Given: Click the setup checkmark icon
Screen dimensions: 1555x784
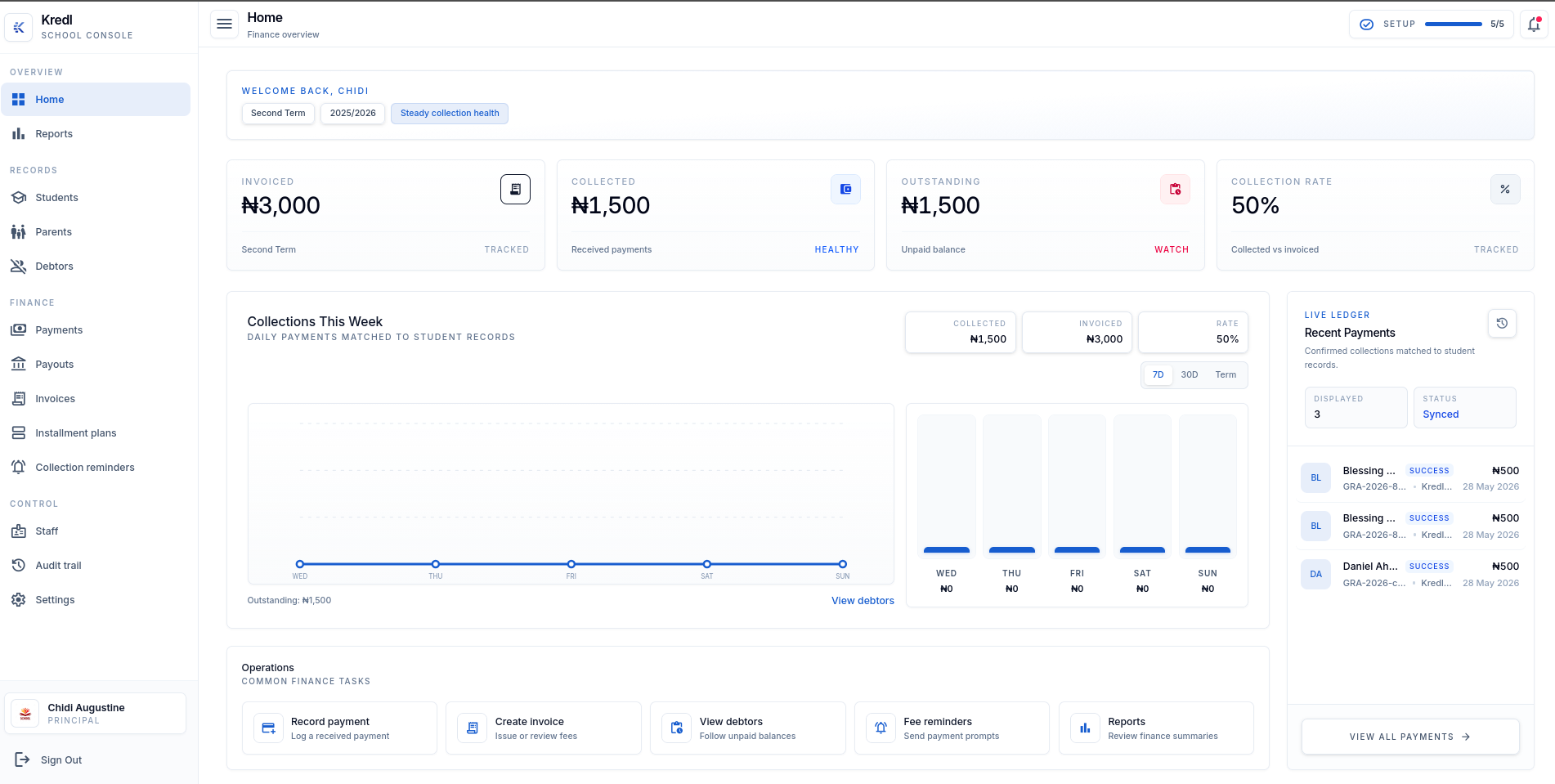Looking at the screenshot, I should [1366, 25].
